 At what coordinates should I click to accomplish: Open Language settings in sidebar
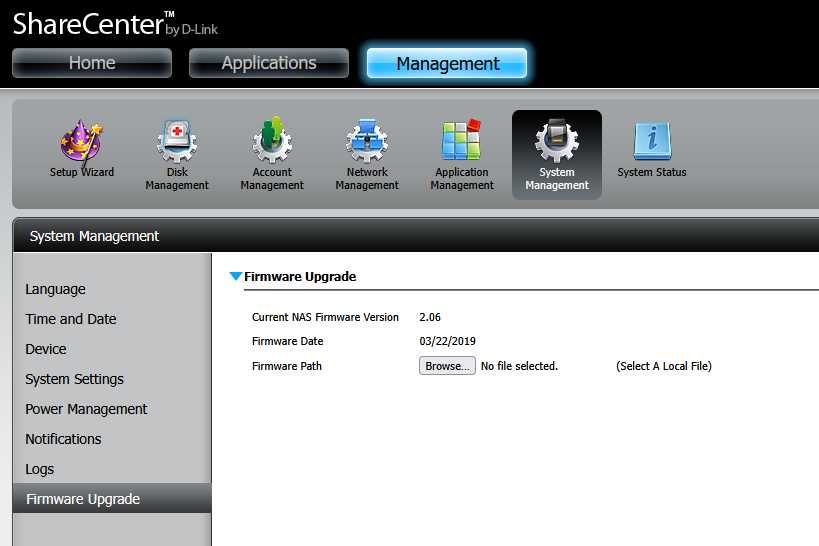(x=55, y=289)
